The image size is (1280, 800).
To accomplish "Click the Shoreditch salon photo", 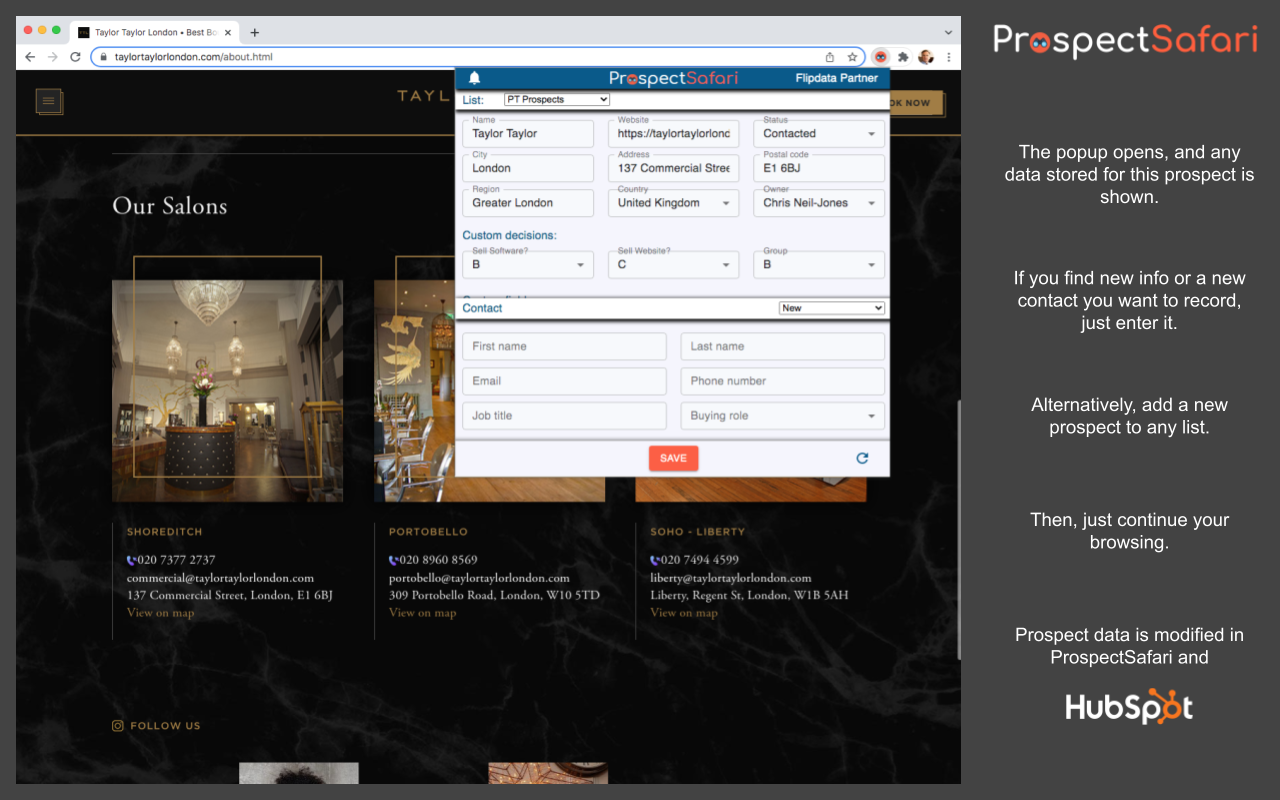I will click(227, 391).
